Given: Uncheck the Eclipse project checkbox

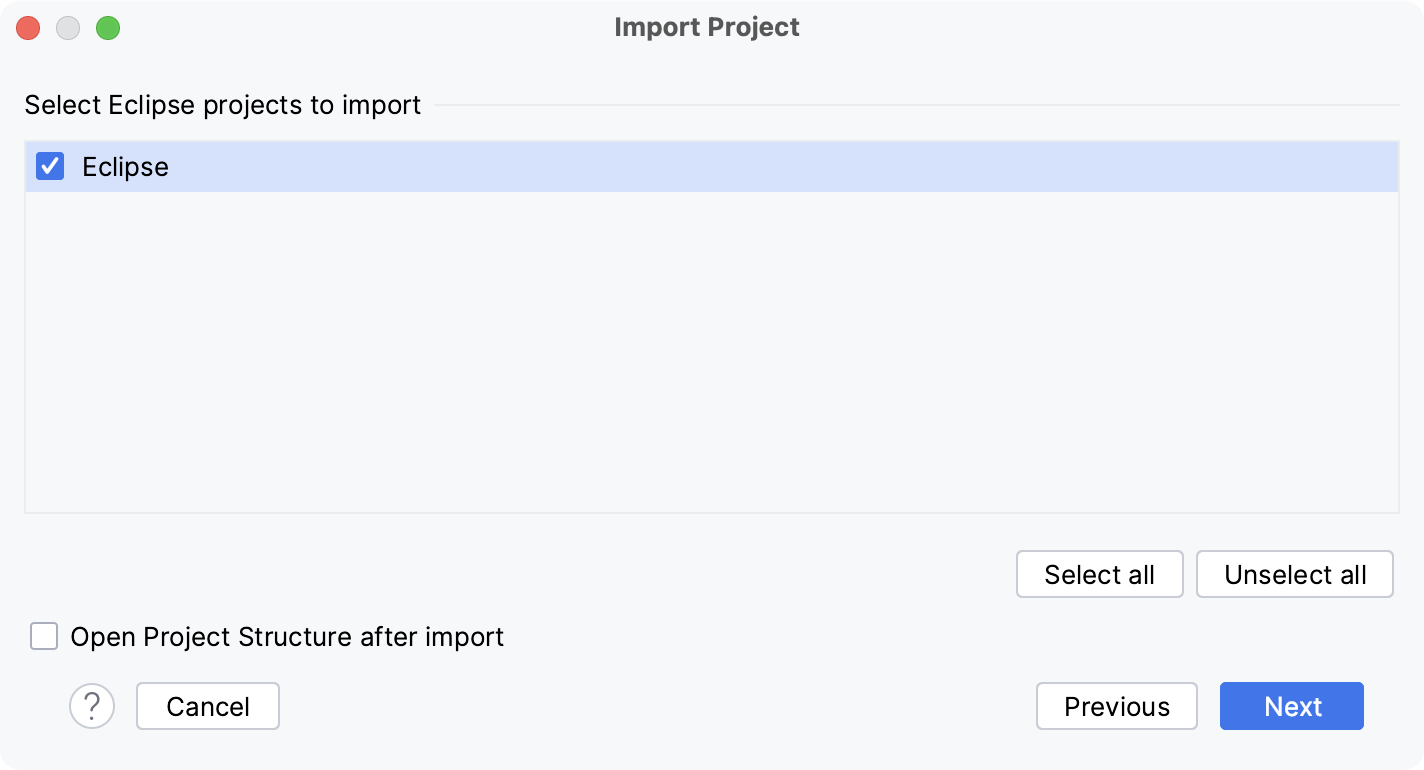Looking at the screenshot, I should pyautogui.click(x=49, y=166).
